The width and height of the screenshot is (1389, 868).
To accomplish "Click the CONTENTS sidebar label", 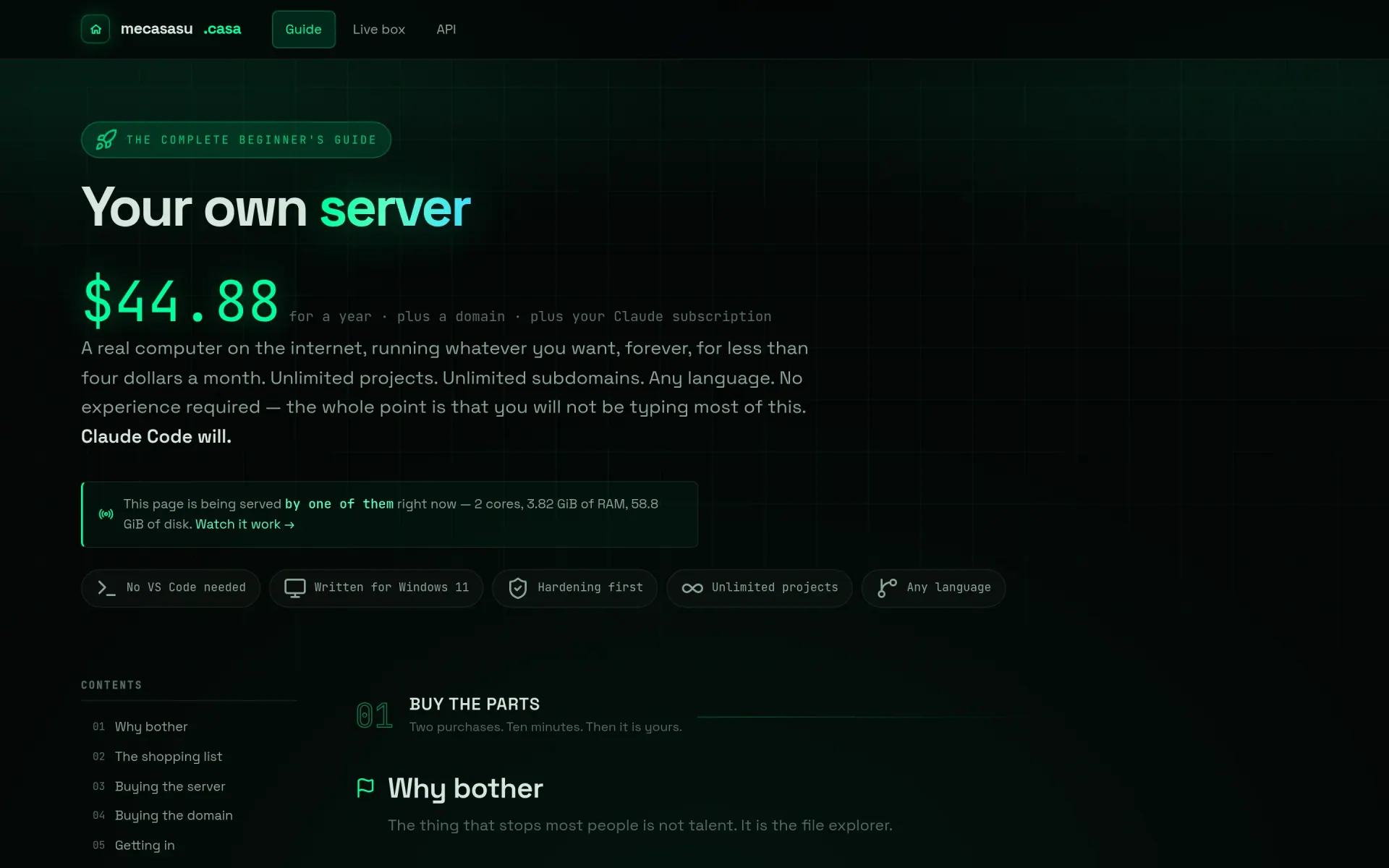I will 111,685.
